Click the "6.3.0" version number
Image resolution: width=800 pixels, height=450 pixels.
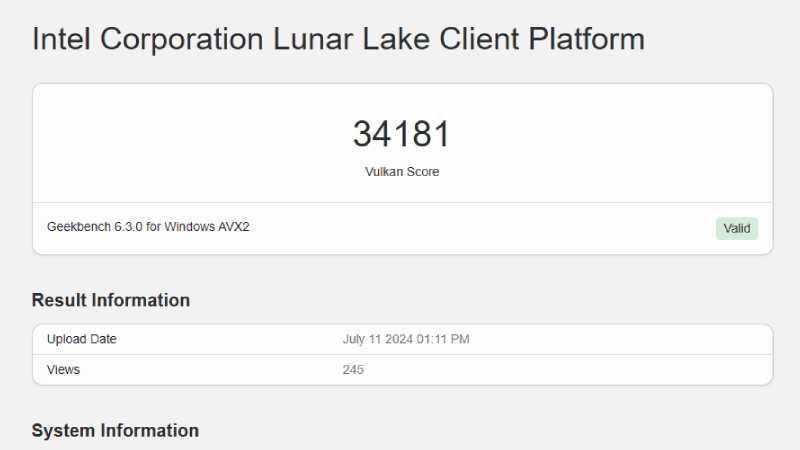pos(129,227)
